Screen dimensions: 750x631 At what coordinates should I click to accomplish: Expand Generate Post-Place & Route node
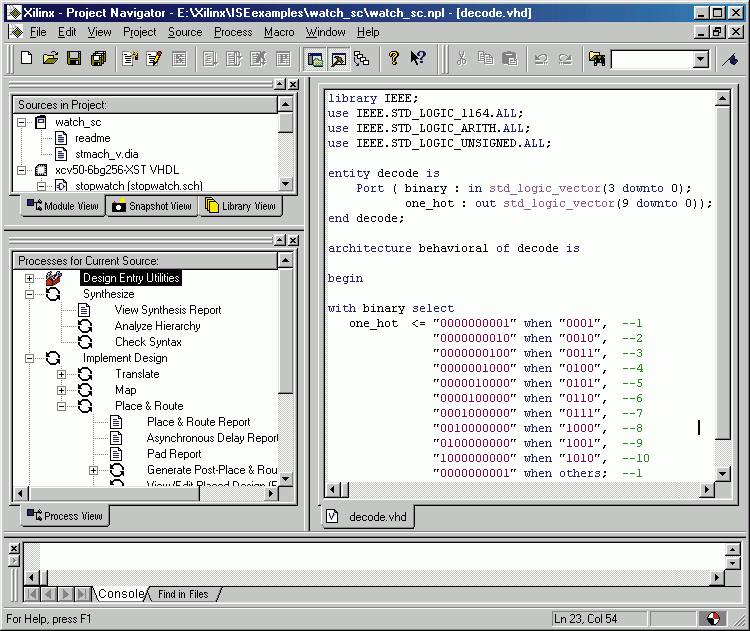click(93, 470)
